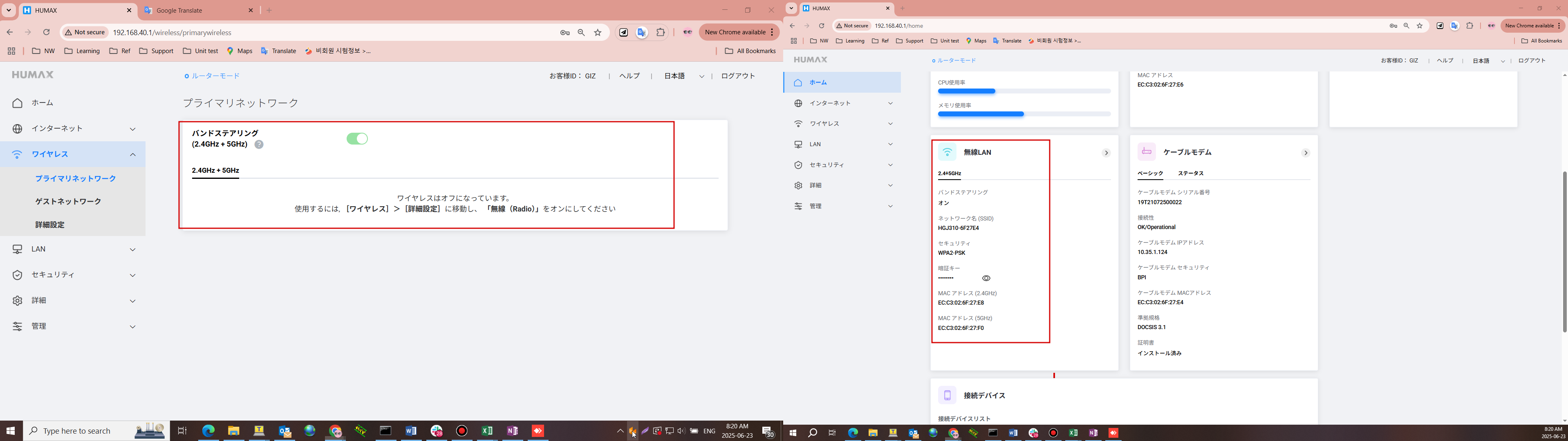Select the ステータス tab in ケーブルモデム card
1568x441 pixels.
pyautogui.click(x=1191, y=174)
